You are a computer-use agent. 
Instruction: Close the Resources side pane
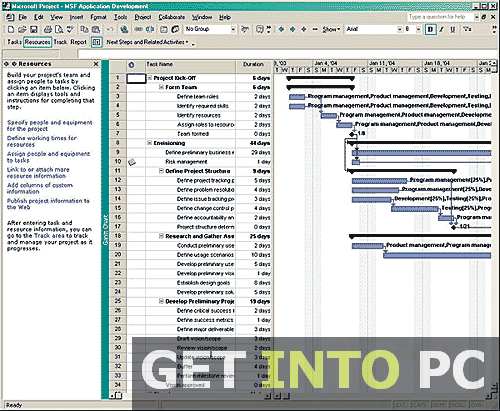(96, 64)
